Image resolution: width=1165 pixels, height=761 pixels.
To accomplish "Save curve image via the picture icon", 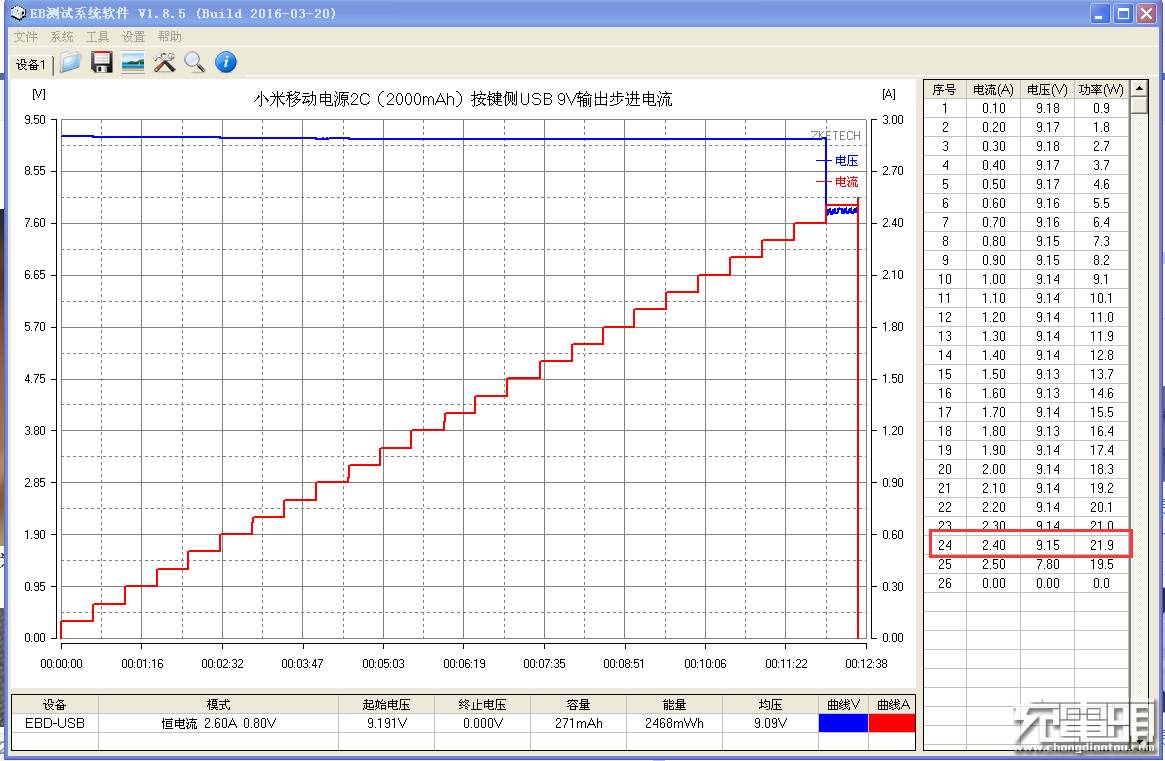I will (132, 62).
